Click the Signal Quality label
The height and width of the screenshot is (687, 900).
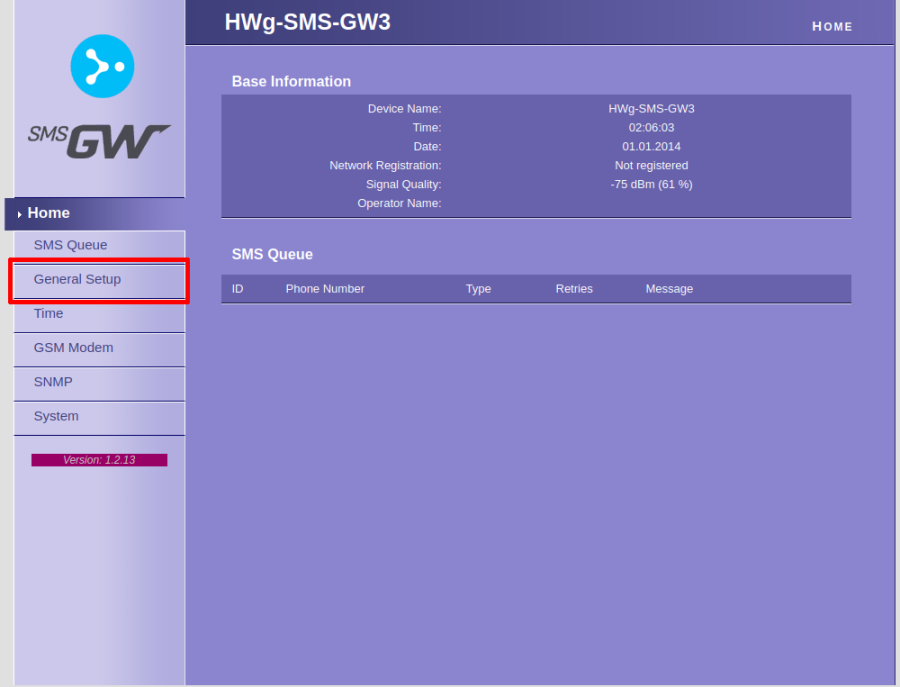point(404,184)
